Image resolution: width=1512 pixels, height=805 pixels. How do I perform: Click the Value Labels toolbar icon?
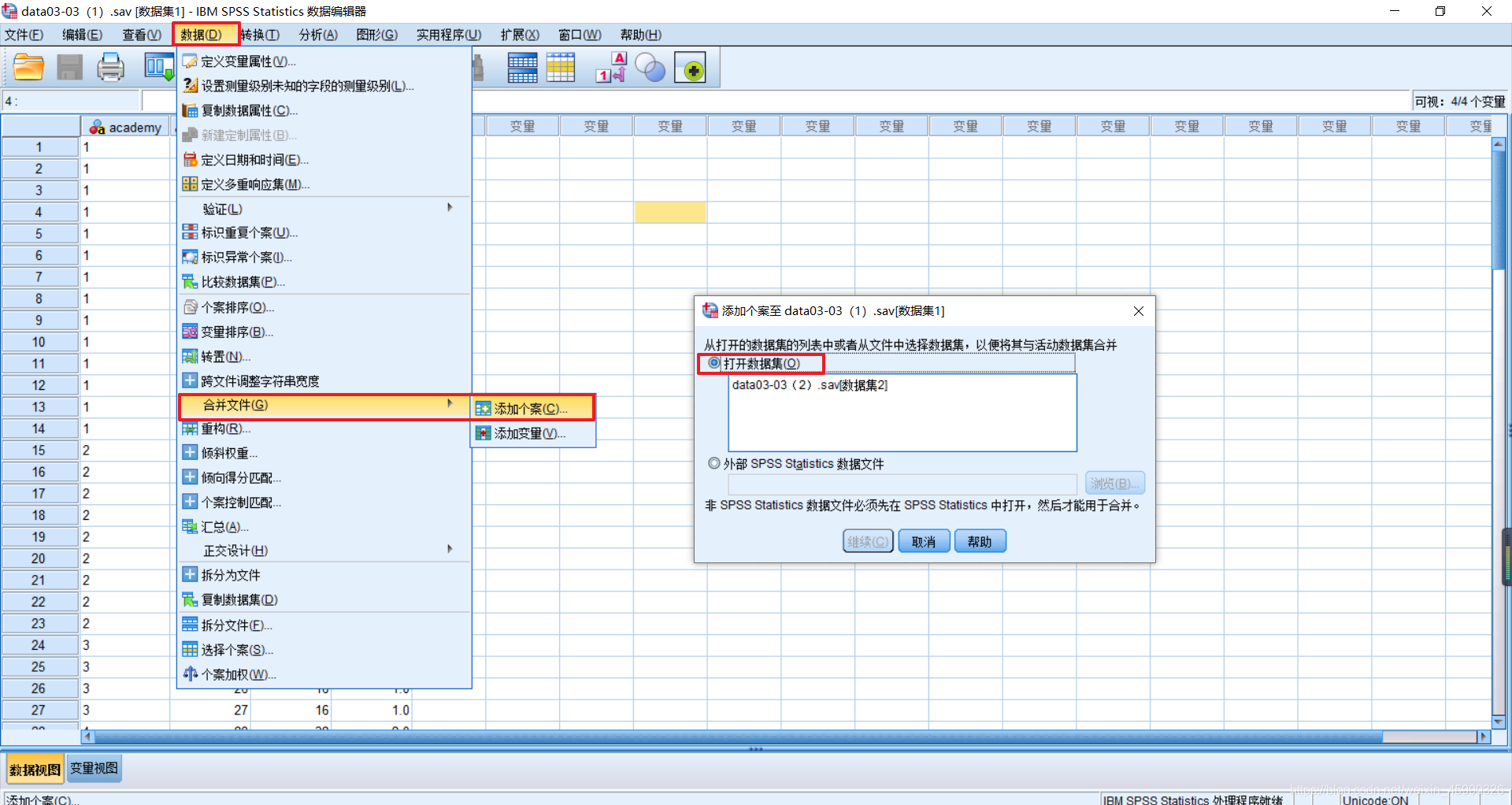(x=611, y=68)
